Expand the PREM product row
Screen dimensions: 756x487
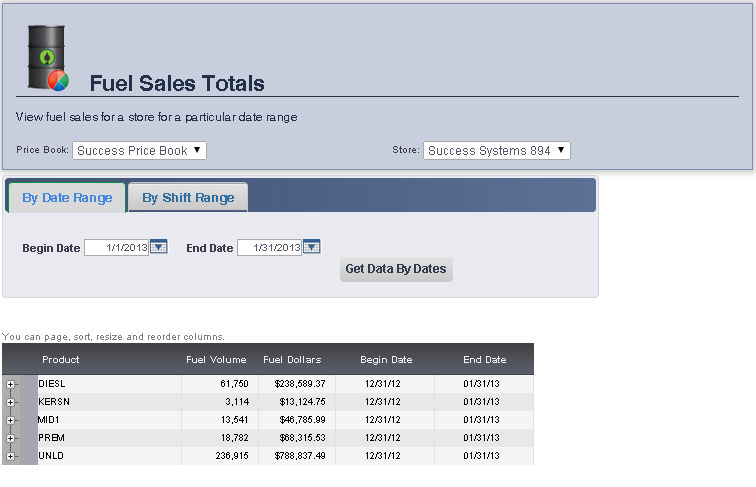(11, 438)
